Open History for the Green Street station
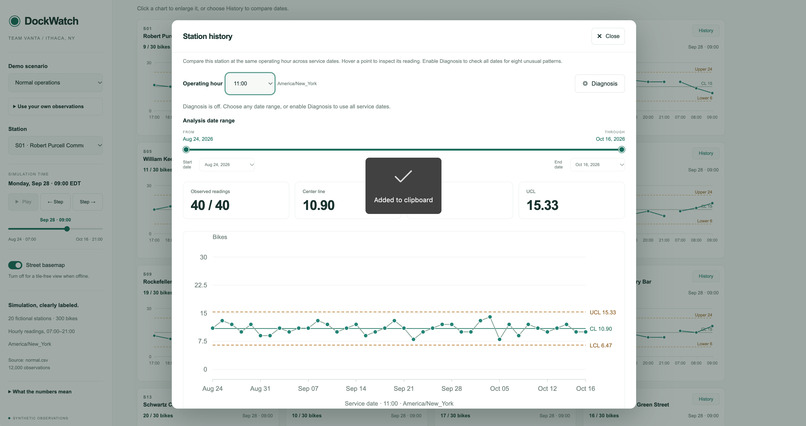 coord(706,399)
